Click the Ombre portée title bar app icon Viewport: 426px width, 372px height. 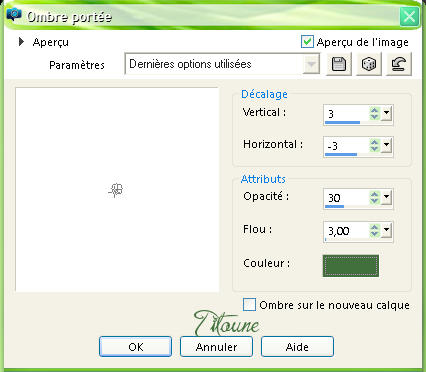click(14, 15)
